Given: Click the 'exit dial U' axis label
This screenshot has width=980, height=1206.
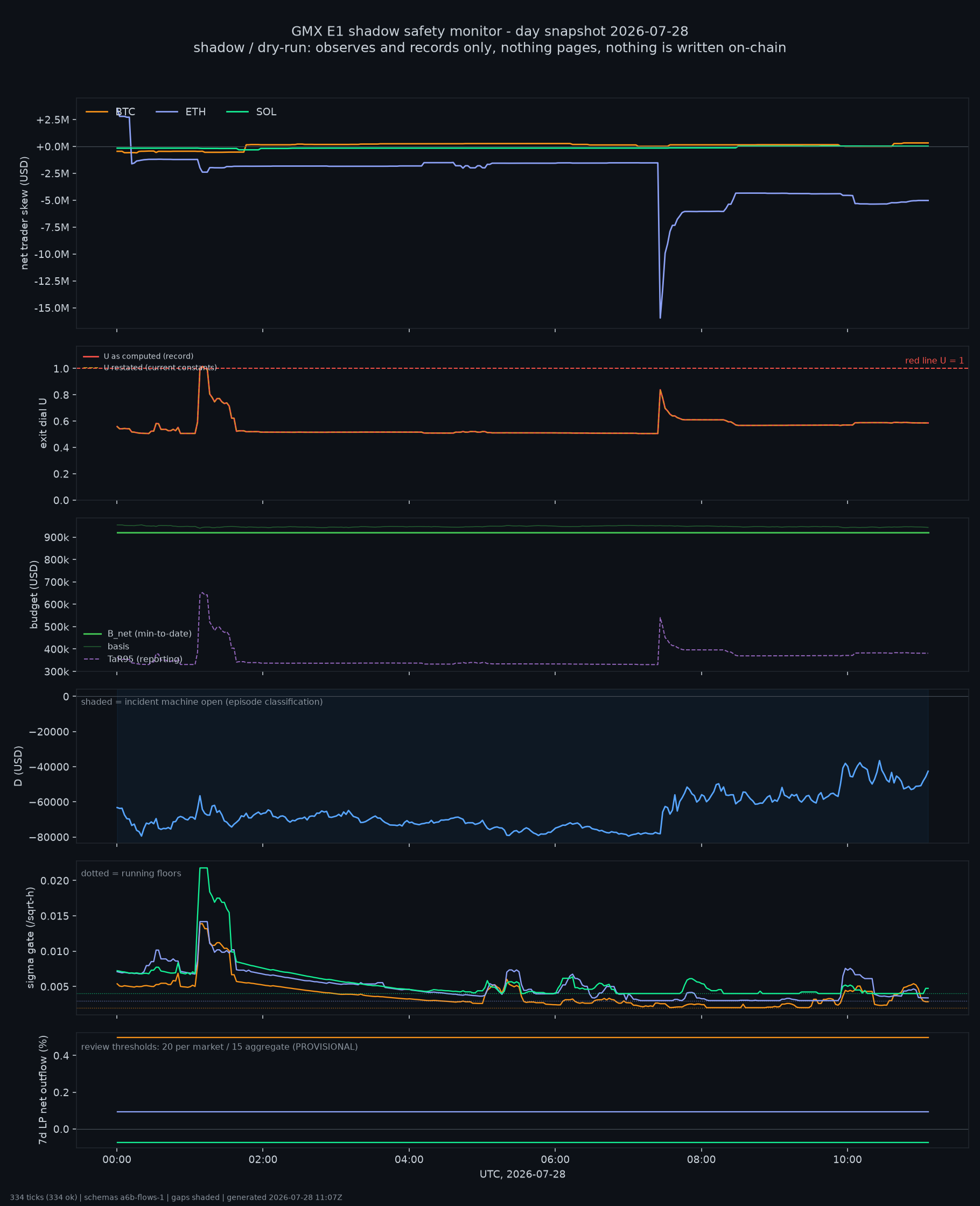Looking at the screenshot, I should 43,423.
